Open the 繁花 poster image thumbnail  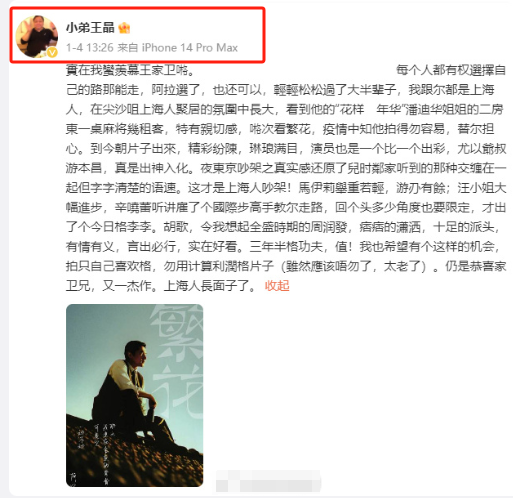coord(135,395)
